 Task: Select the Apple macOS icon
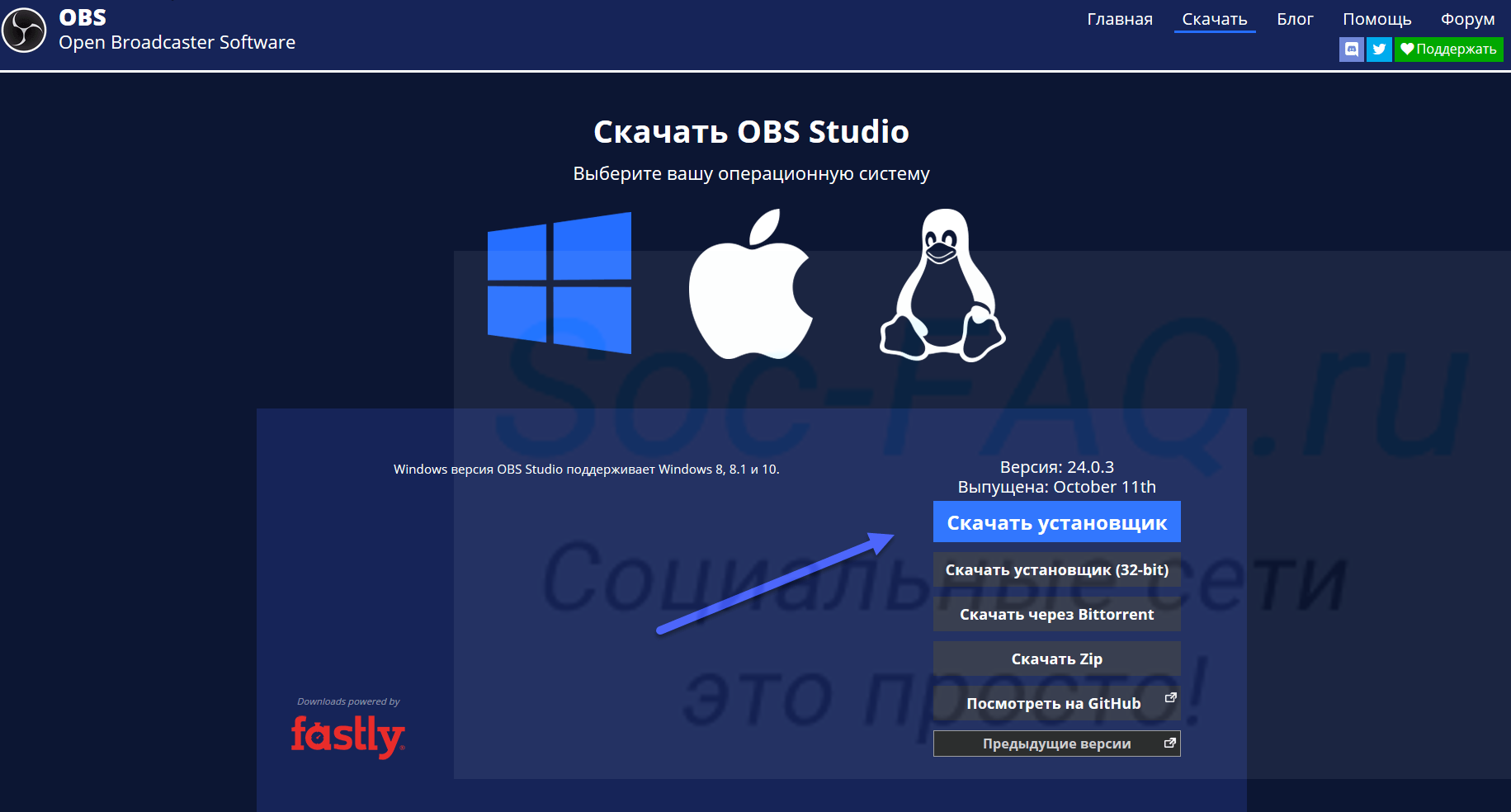(x=750, y=284)
